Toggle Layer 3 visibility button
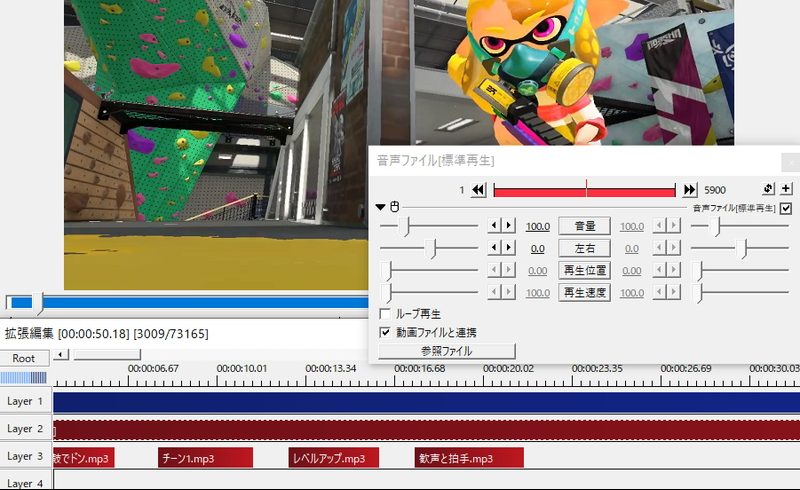The height and width of the screenshot is (490, 800). pyautogui.click(x=25, y=456)
